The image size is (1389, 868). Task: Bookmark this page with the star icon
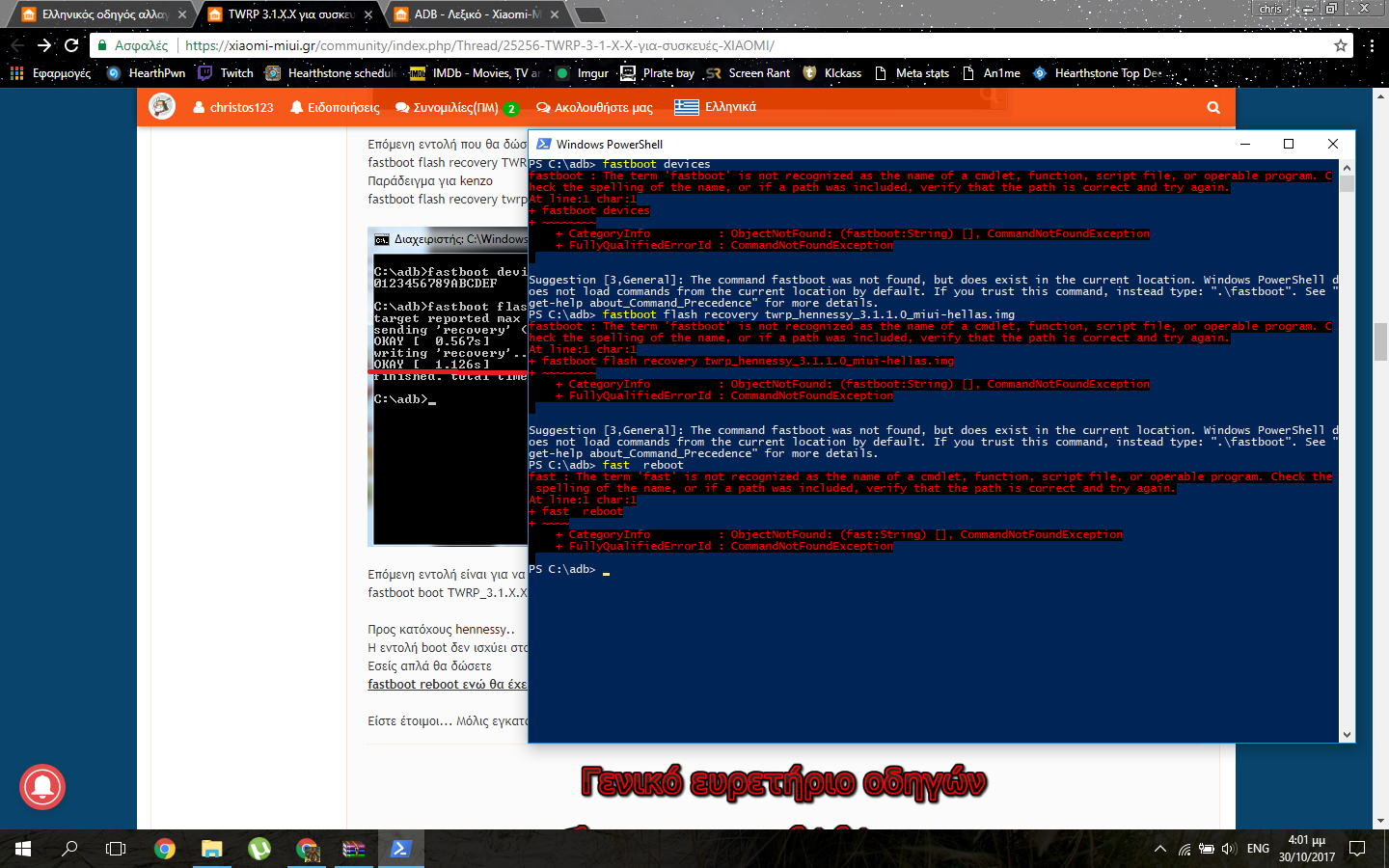(1340, 45)
